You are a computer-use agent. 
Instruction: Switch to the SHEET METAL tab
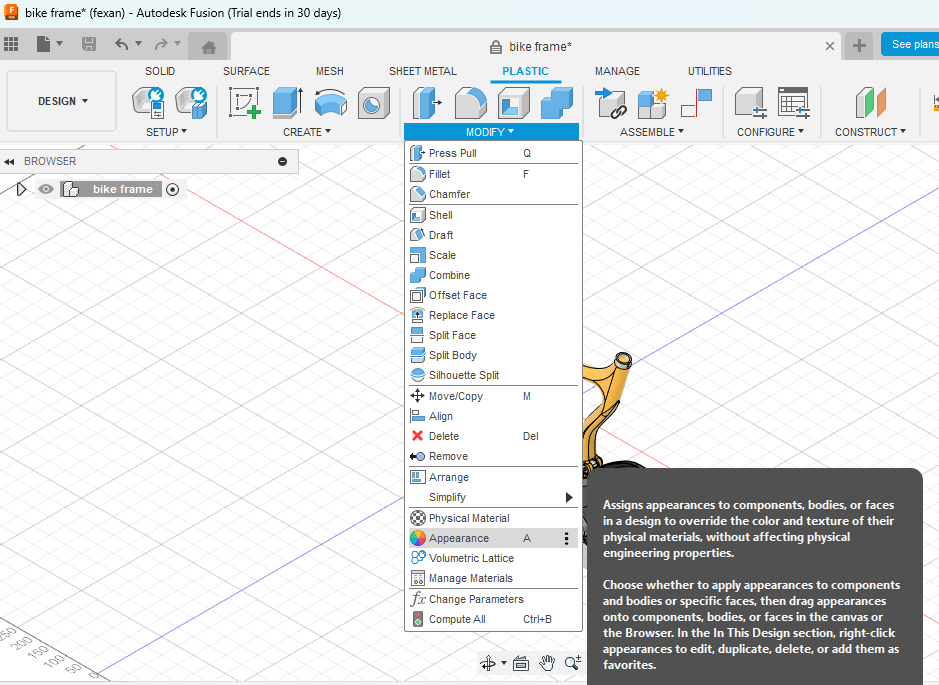(423, 71)
